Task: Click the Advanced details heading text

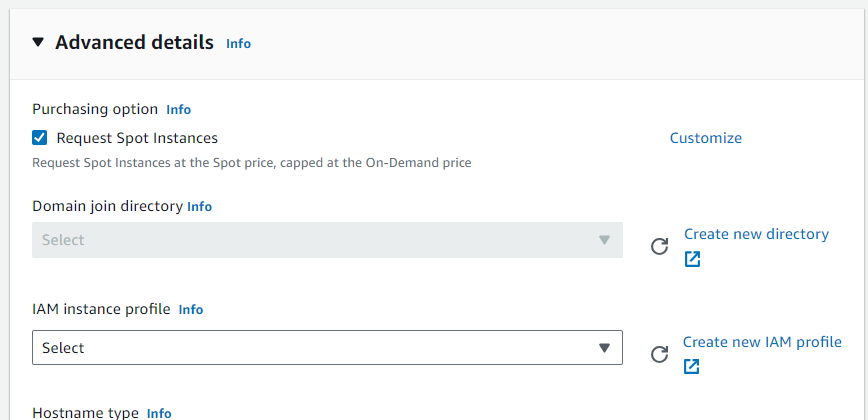Action: pos(135,43)
